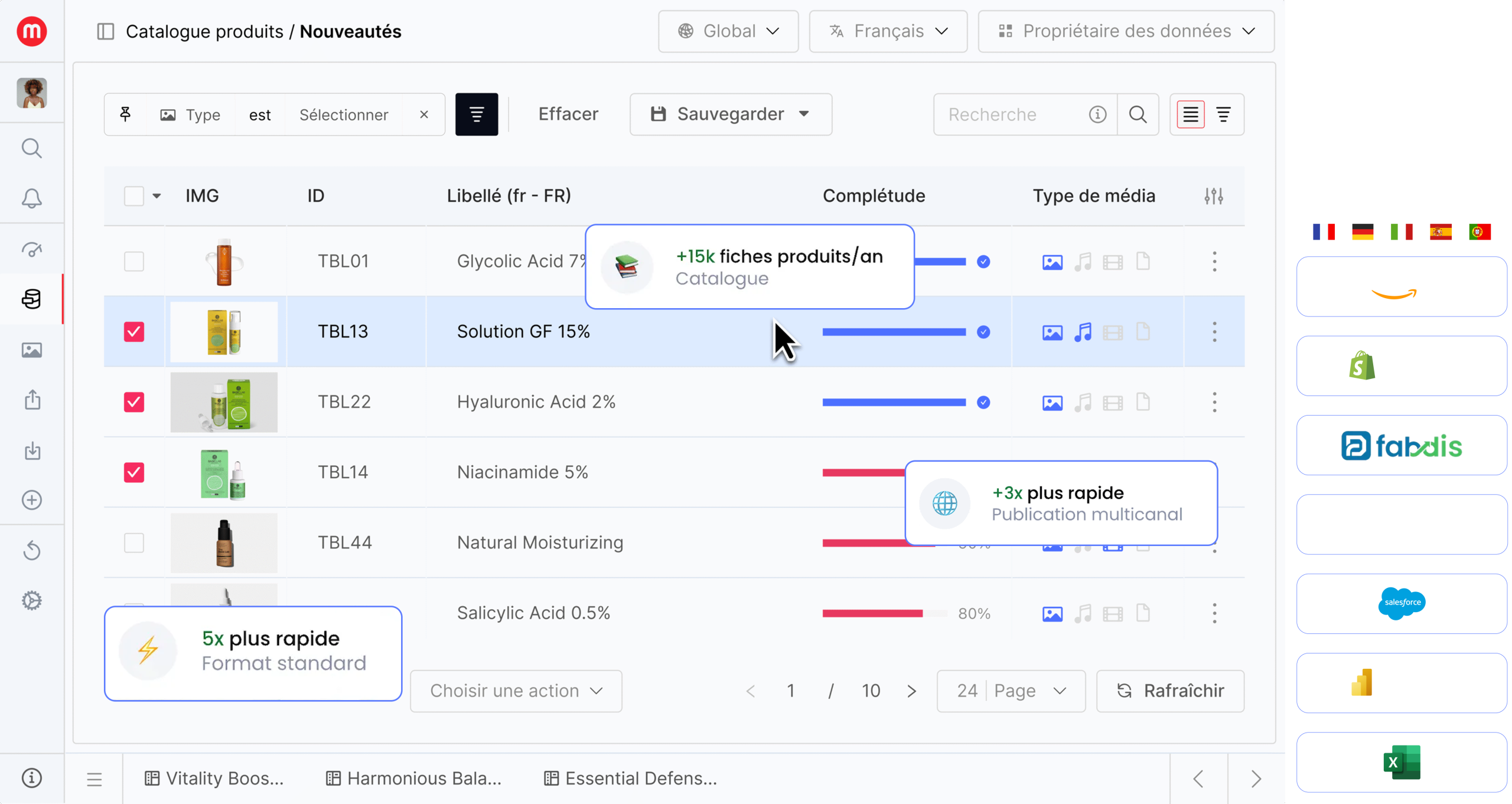Open the Global scope dropdown
The height and width of the screenshot is (804, 1512).
[x=728, y=31]
